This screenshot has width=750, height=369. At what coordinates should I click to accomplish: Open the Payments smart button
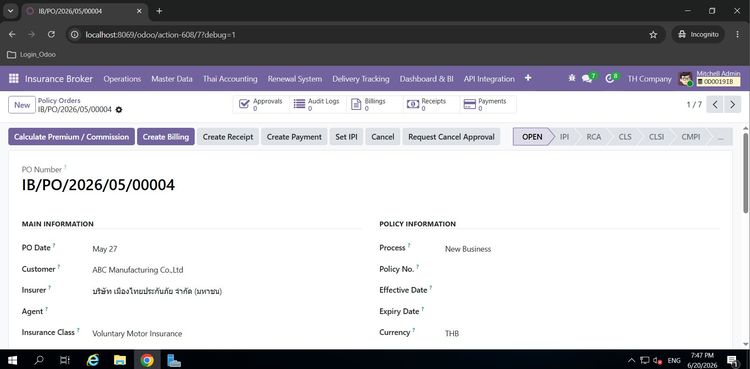click(x=488, y=104)
